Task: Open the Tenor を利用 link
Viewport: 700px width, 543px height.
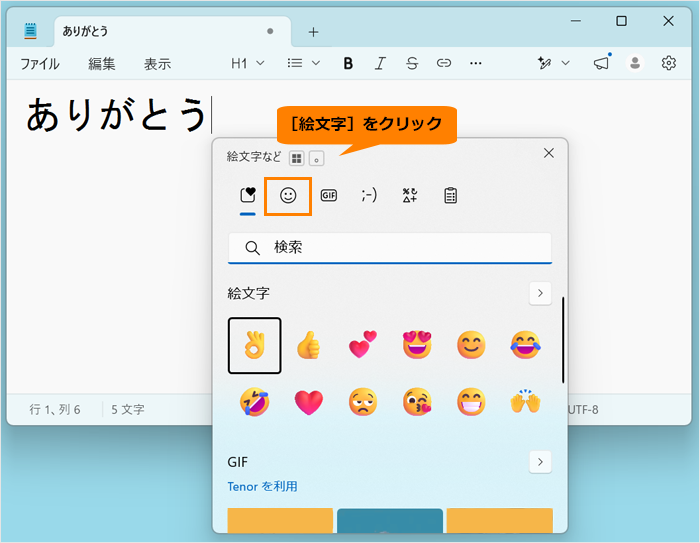Action: (x=262, y=486)
